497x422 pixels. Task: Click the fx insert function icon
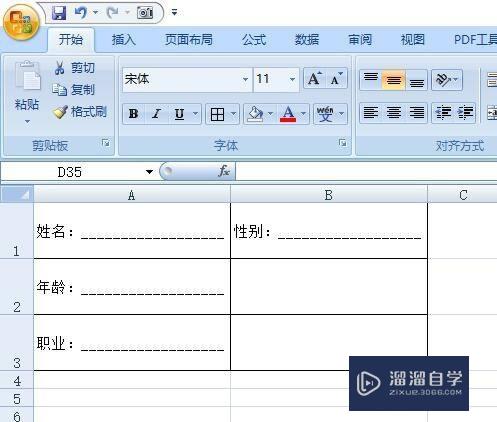point(224,171)
